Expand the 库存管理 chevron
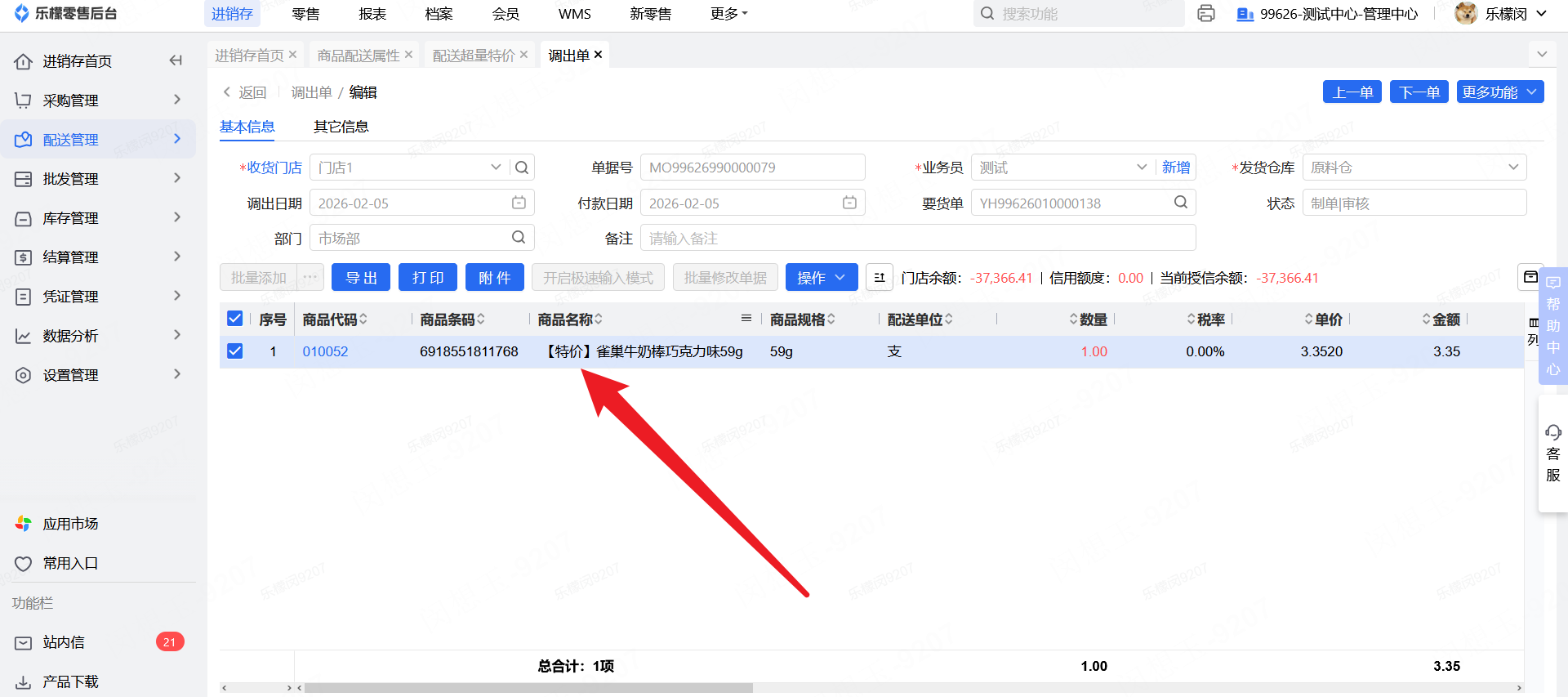 [177, 217]
